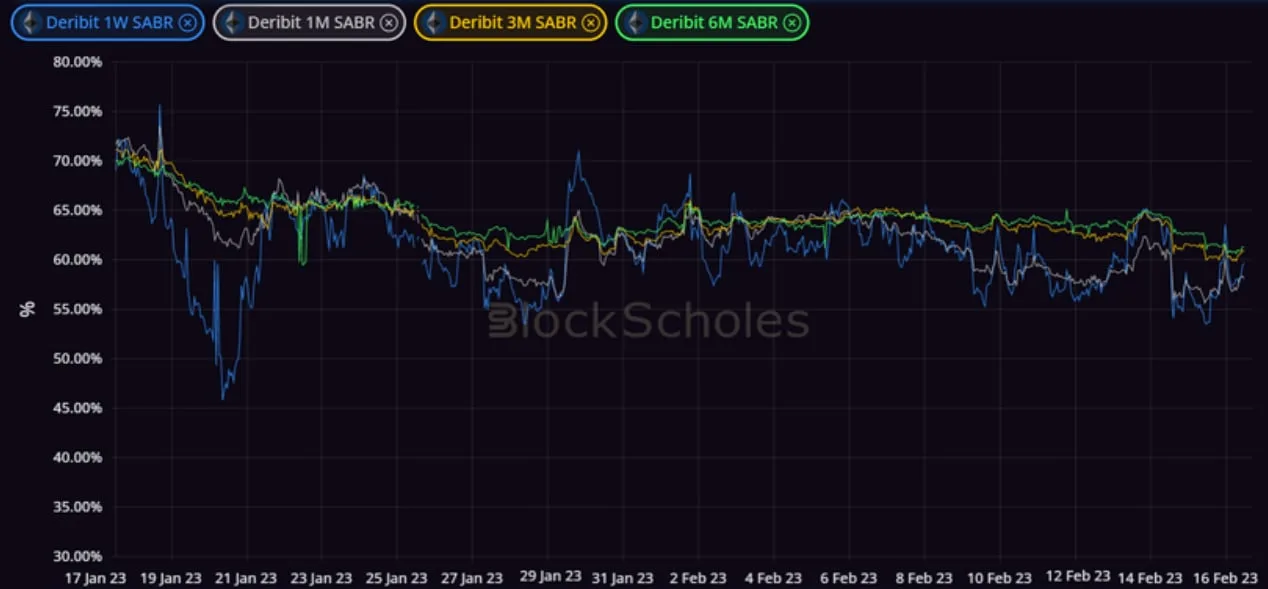Click Ethereum icon in 1M SABR chip
Viewport: 1268px width, 589px height.
pos(232,22)
